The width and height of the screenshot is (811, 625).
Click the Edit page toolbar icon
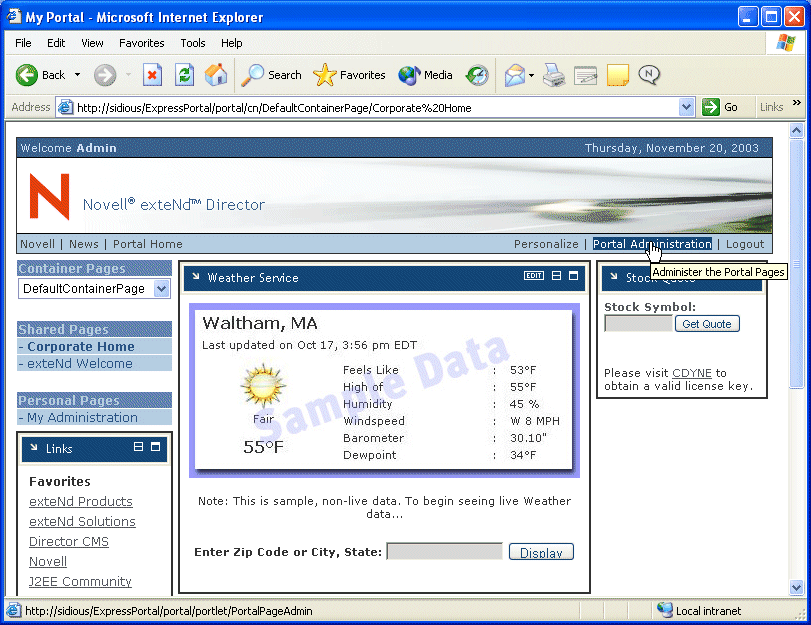click(585, 76)
